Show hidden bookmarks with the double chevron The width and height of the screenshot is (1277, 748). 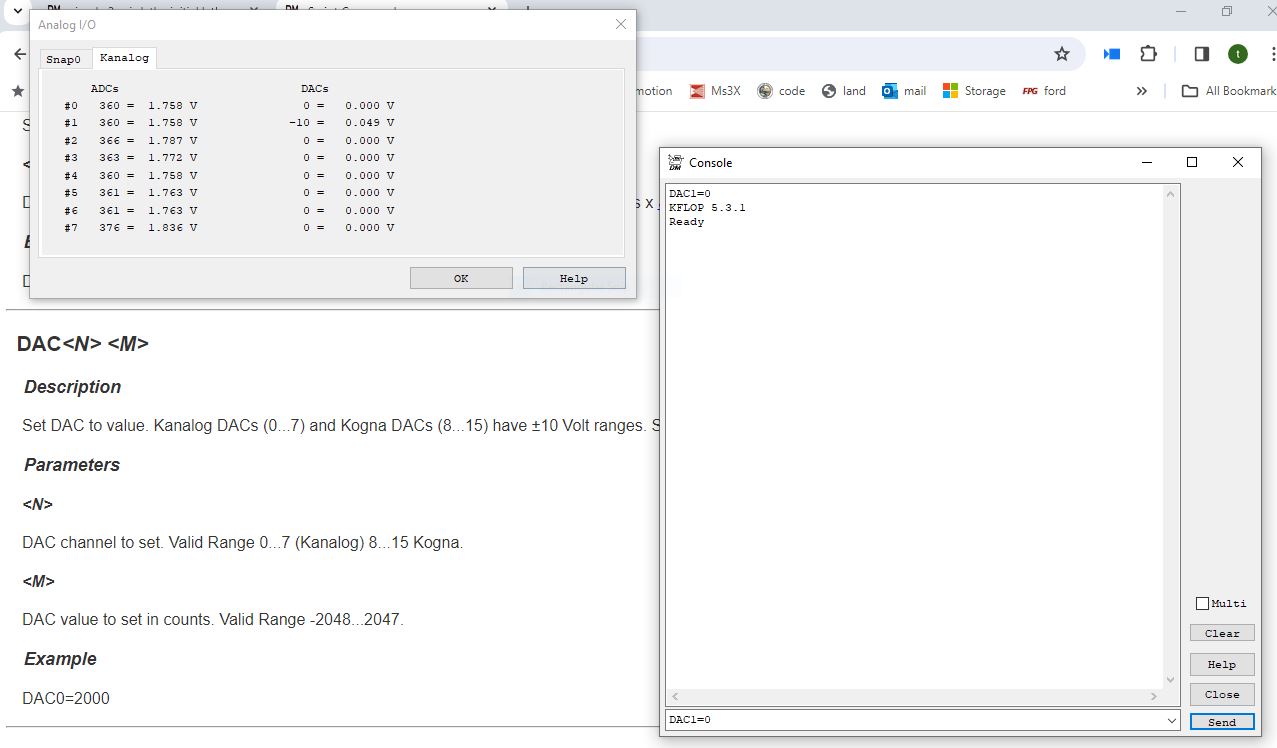(1142, 91)
